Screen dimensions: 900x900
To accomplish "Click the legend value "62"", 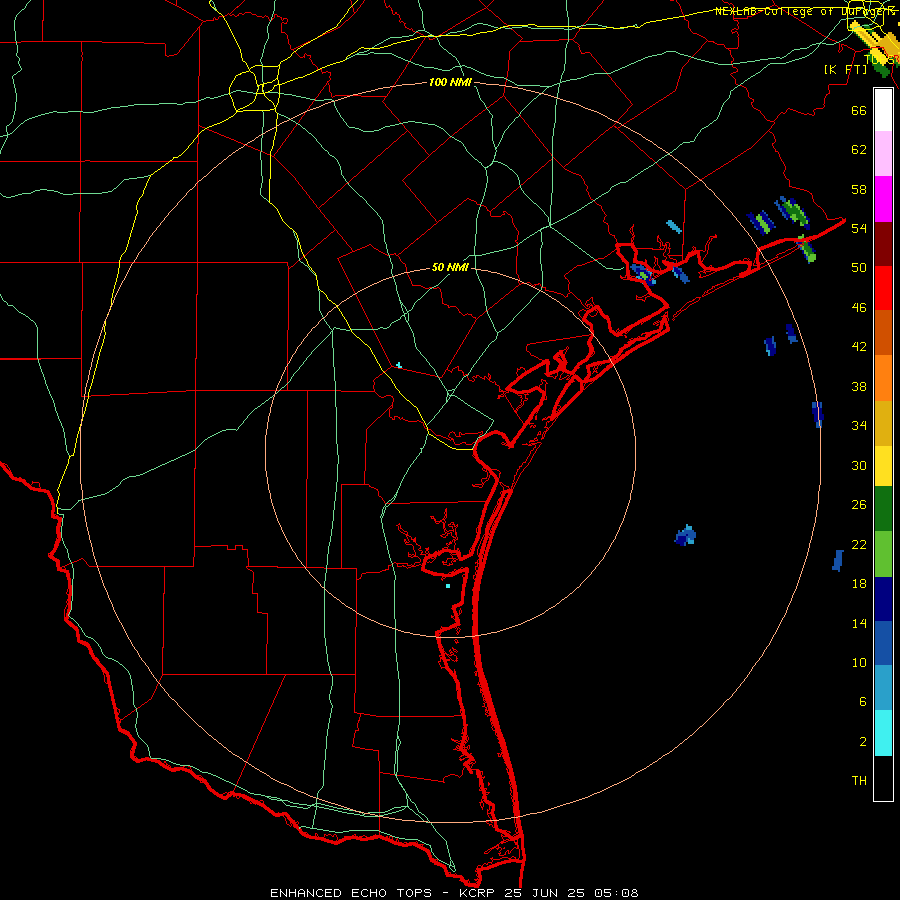I will click(x=859, y=150).
